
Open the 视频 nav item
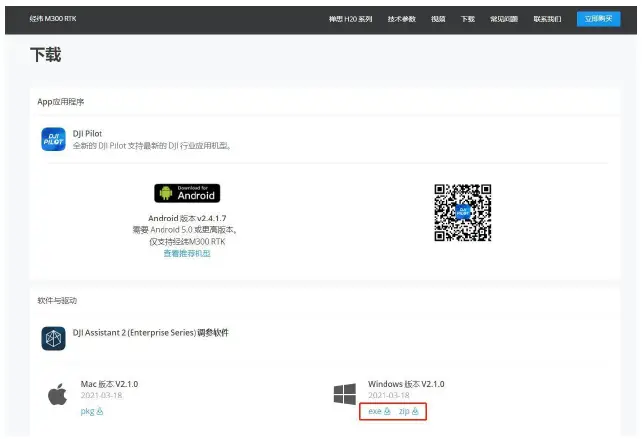click(x=438, y=19)
